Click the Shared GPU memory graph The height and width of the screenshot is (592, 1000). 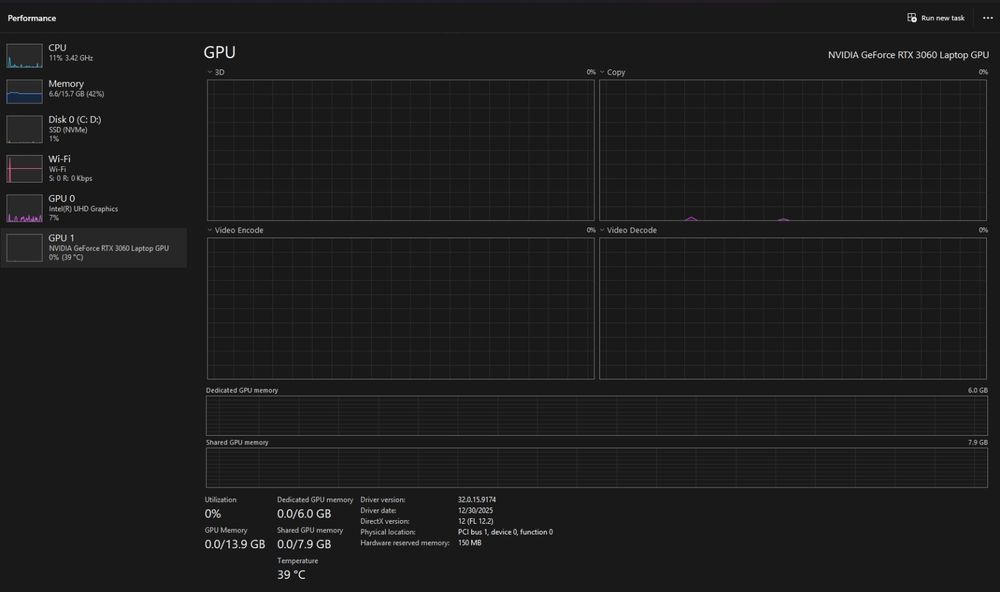pyautogui.click(x=596, y=468)
